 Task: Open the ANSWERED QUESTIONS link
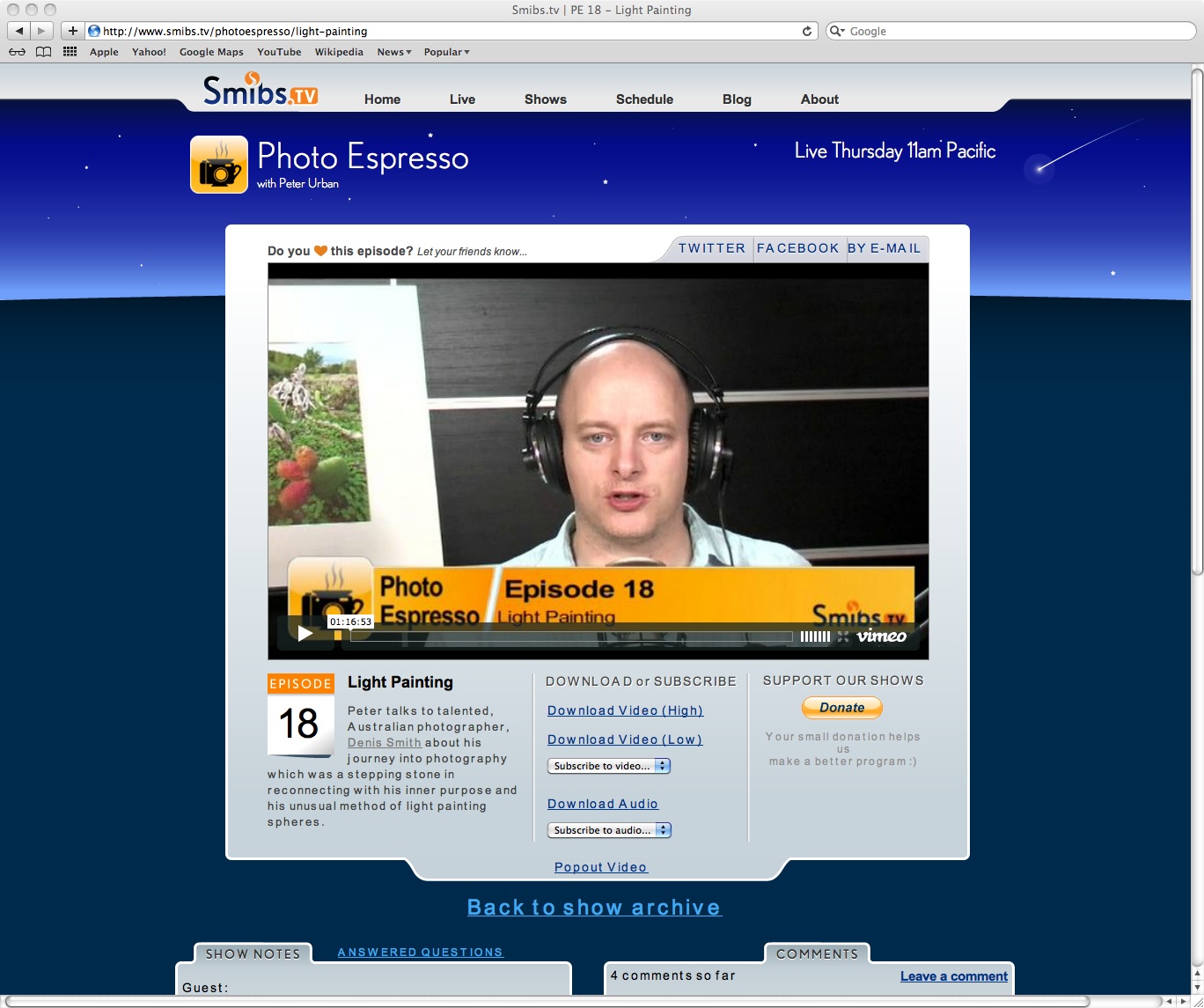(x=421, y=953)
